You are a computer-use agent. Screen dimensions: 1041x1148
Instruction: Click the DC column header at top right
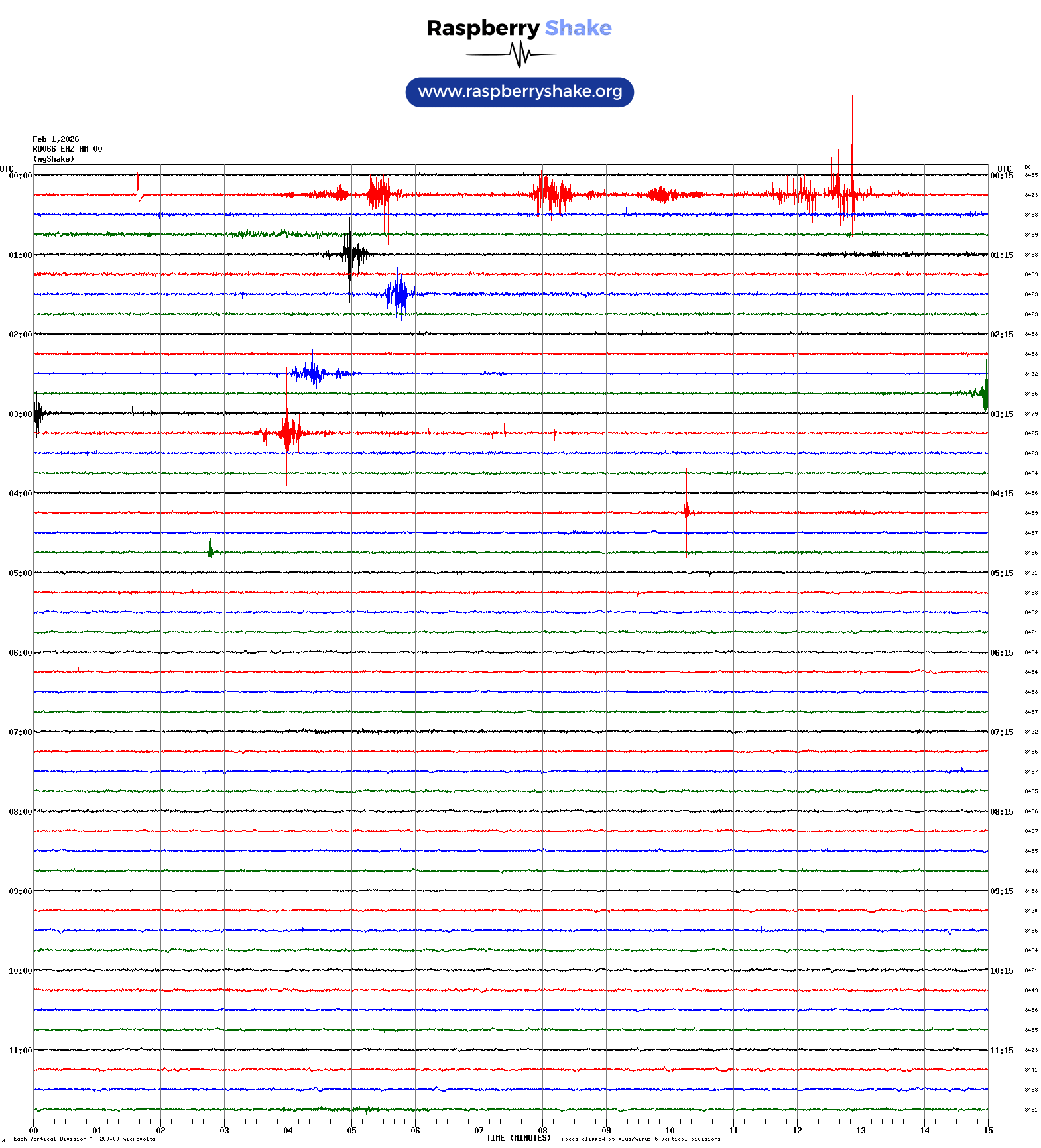pyautogui.click(x=1028, y=167)
